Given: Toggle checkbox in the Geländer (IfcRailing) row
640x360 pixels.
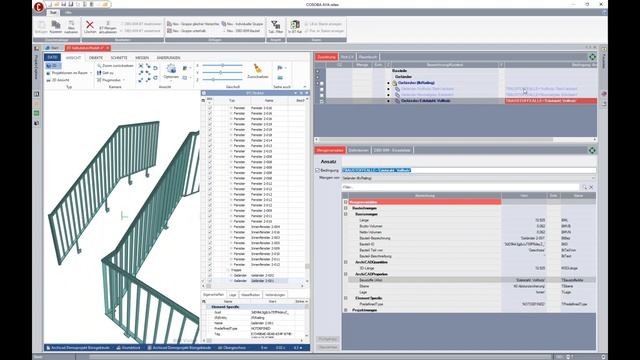Looking at the screenshot, I should click(x=322, y=83).
